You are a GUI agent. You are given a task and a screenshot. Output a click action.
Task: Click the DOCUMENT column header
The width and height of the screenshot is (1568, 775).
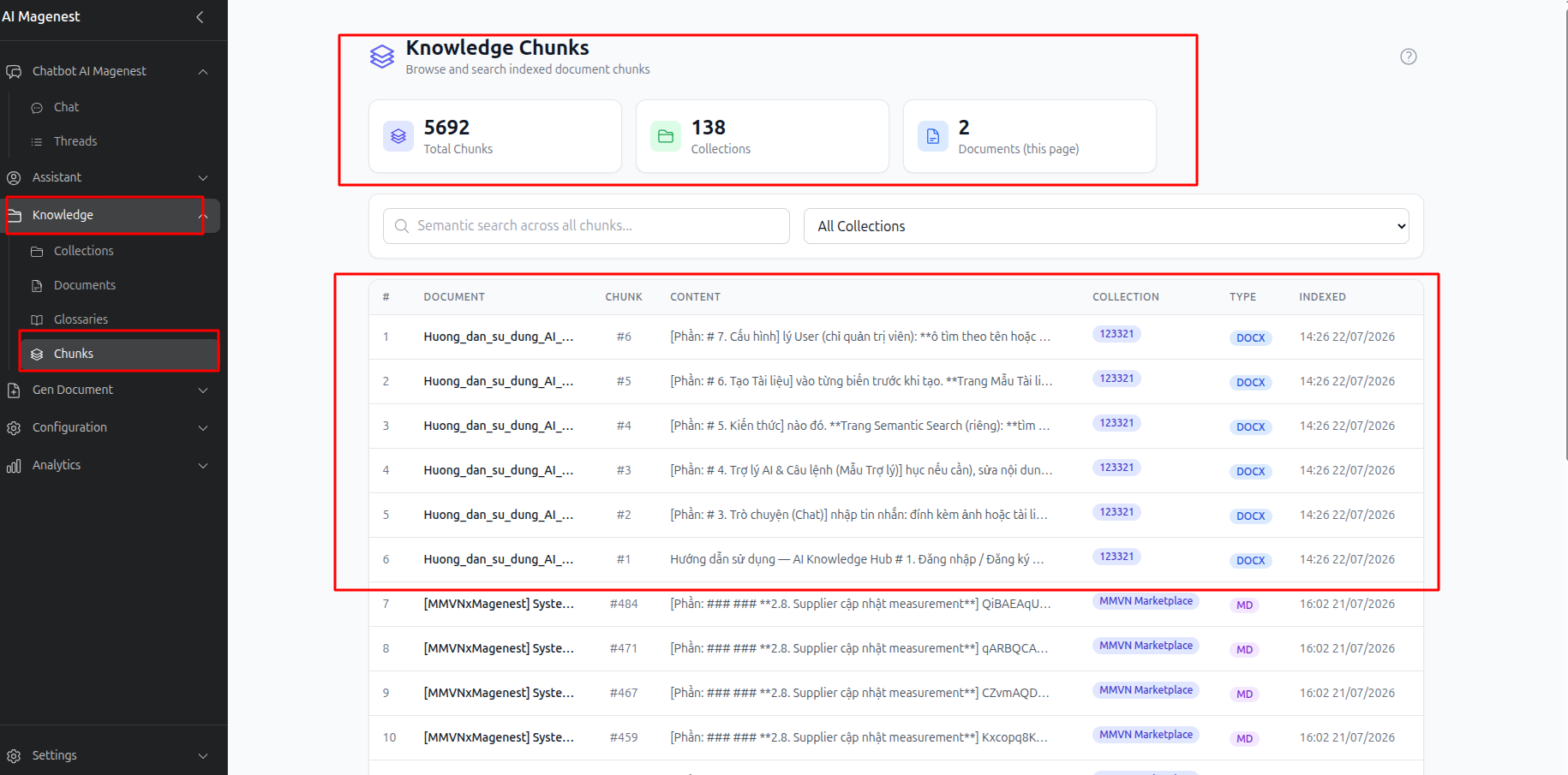click(x=454, y=297)
